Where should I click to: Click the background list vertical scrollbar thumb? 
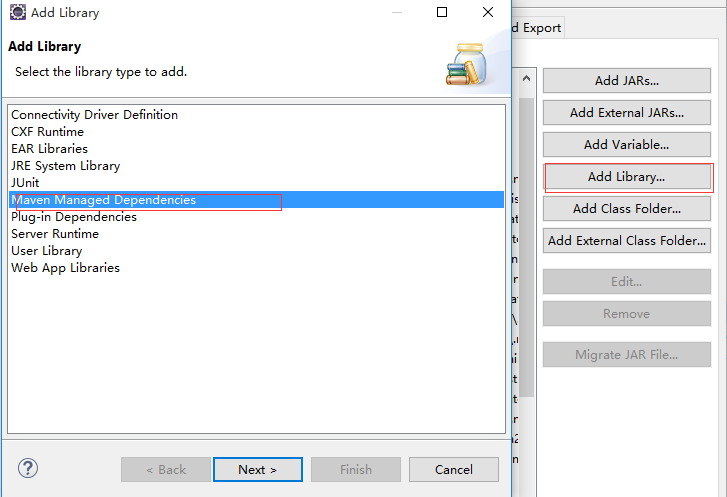(x=526, y=247)
